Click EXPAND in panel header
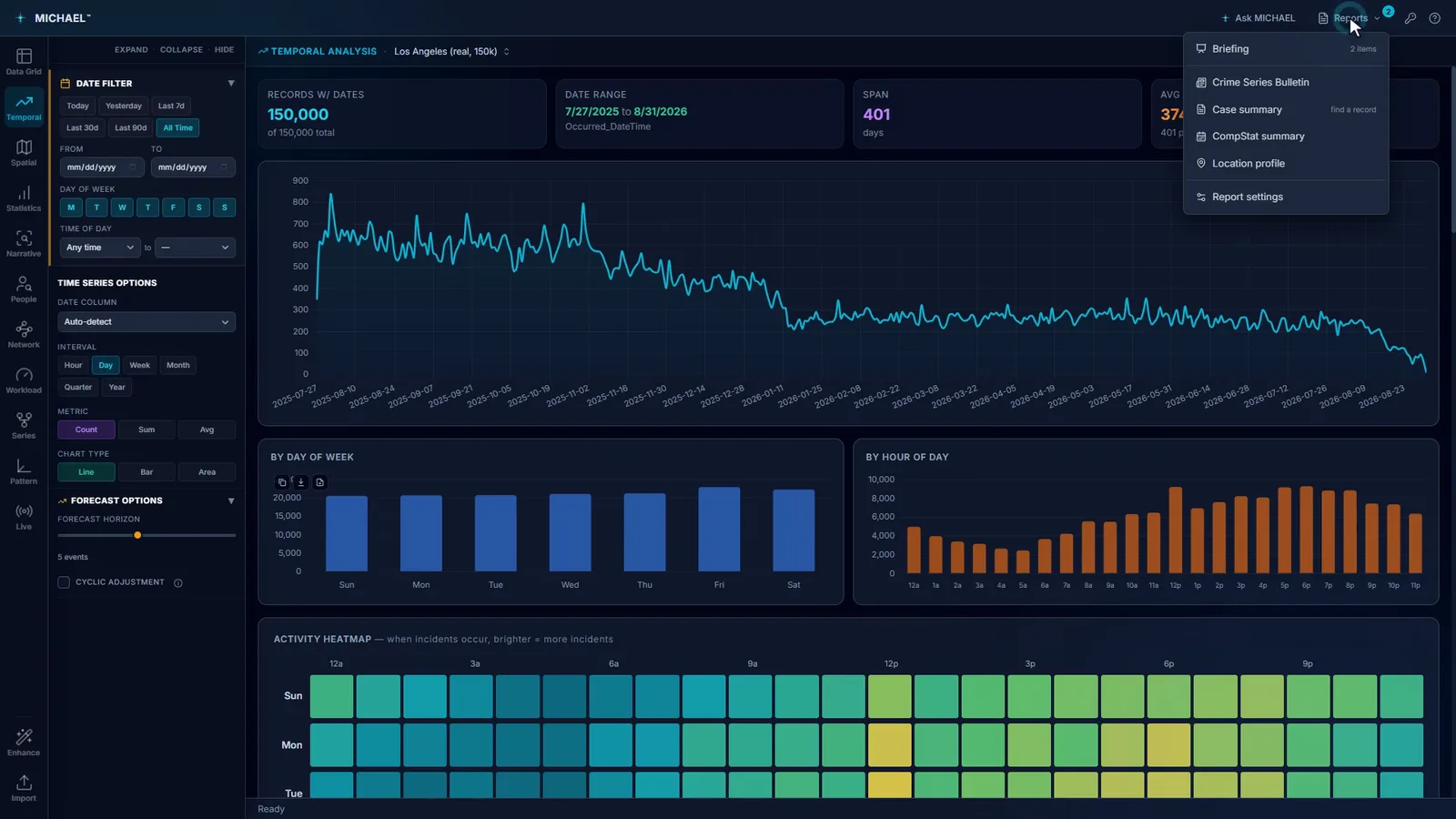 tap(131, 50)
